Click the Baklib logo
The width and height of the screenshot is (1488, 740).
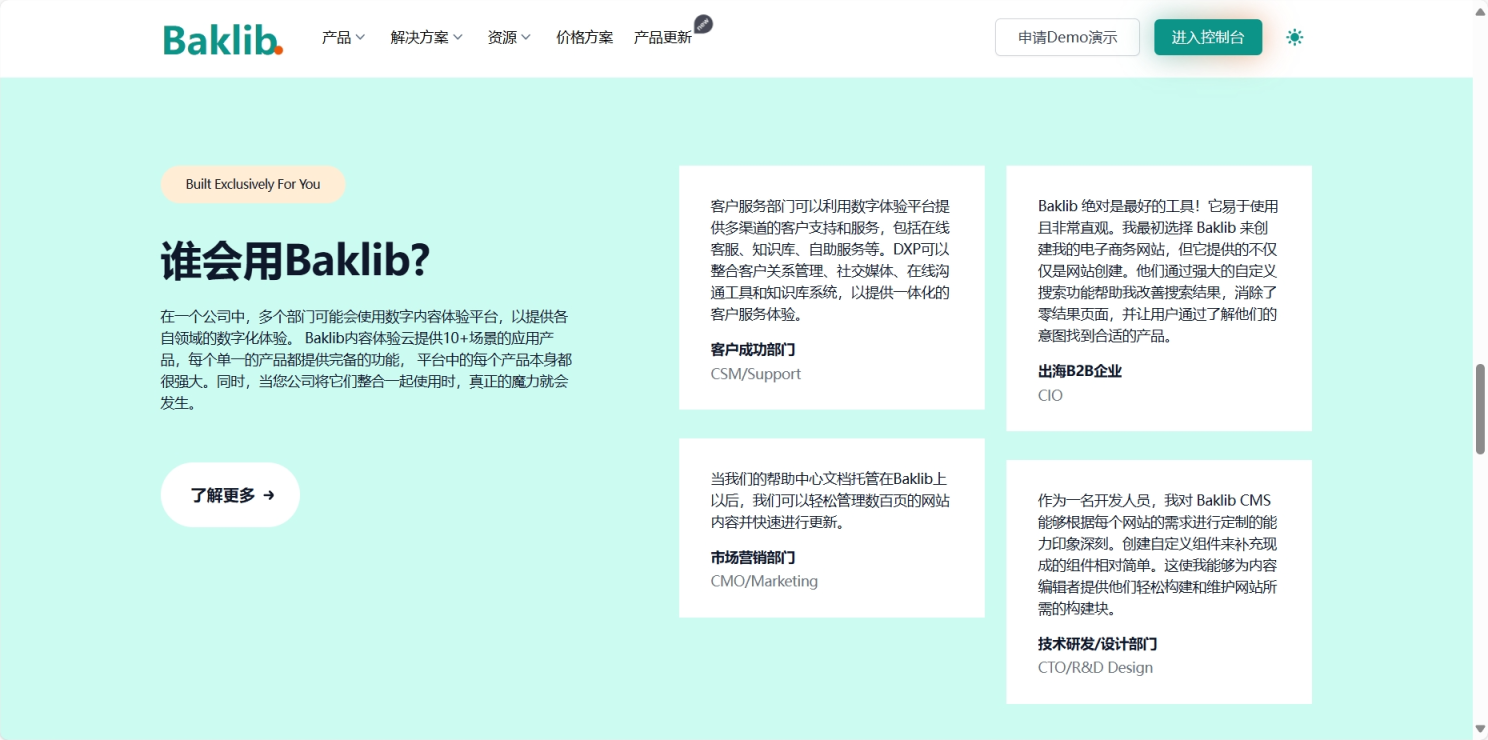click(223, 39)
